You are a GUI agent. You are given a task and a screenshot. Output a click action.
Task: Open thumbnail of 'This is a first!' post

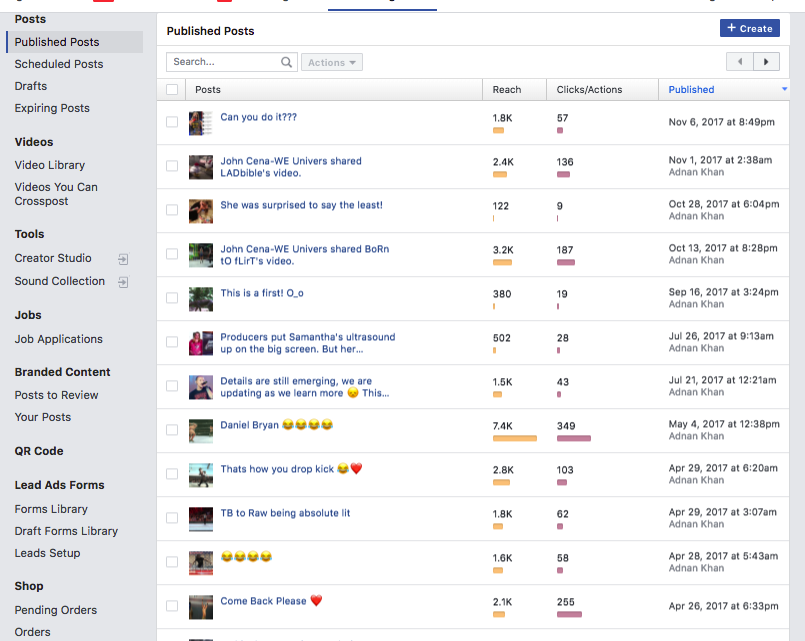pyautogui.click(x=201, y=299)
